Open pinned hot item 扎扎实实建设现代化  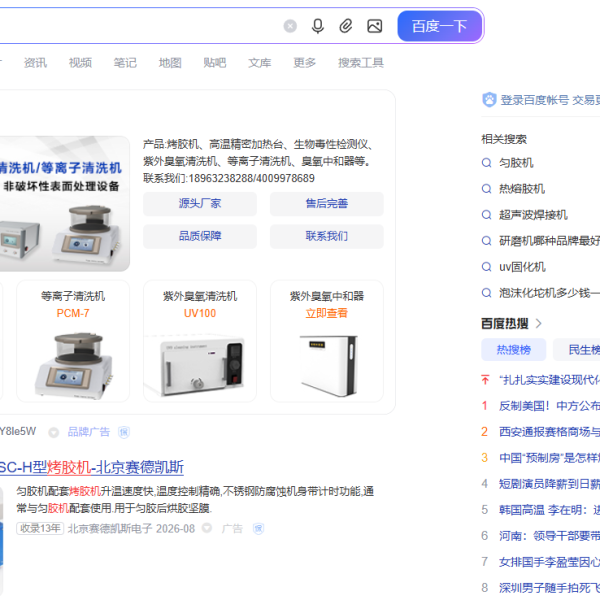click(x=549, y=380)
